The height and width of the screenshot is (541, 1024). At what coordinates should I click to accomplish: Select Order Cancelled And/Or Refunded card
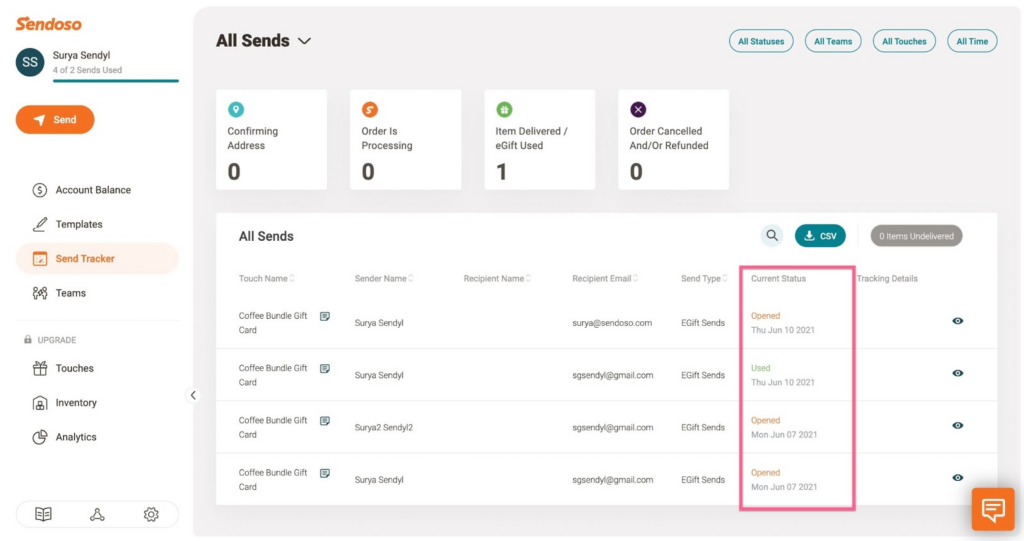click(x=673, y=140)
